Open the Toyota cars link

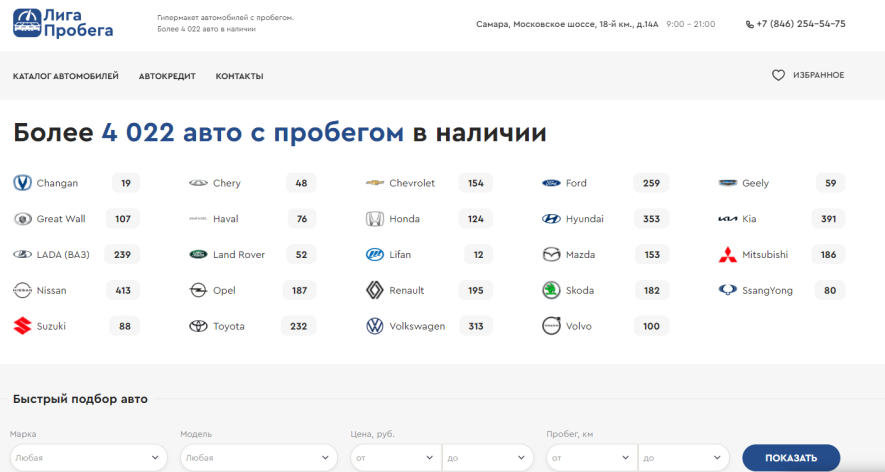tap(229, 326)
